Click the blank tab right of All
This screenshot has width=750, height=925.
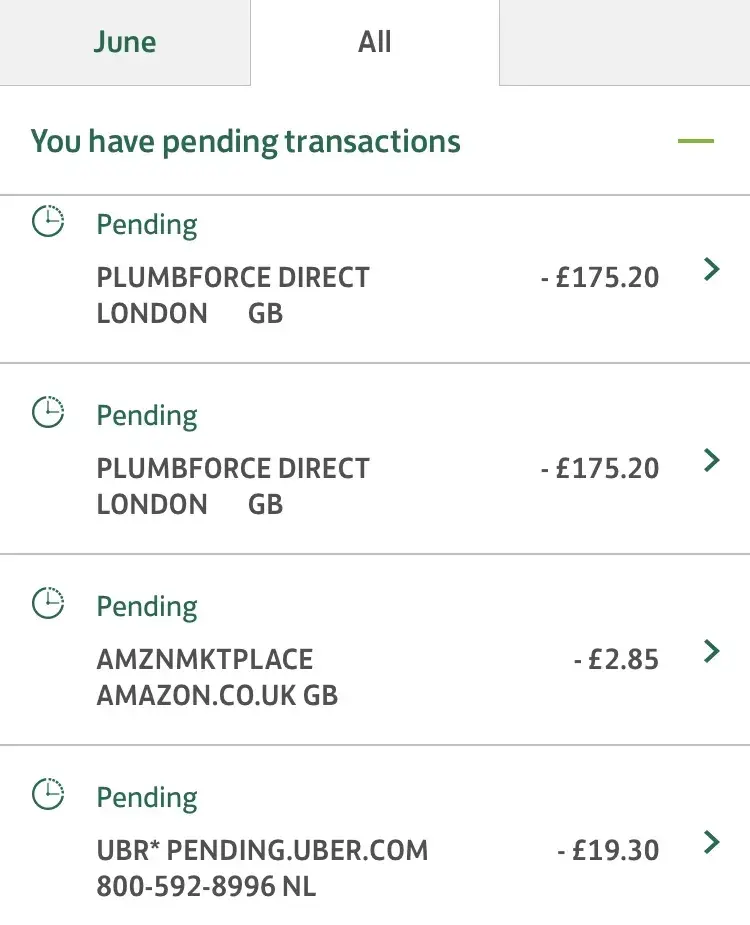coord(624,42)
